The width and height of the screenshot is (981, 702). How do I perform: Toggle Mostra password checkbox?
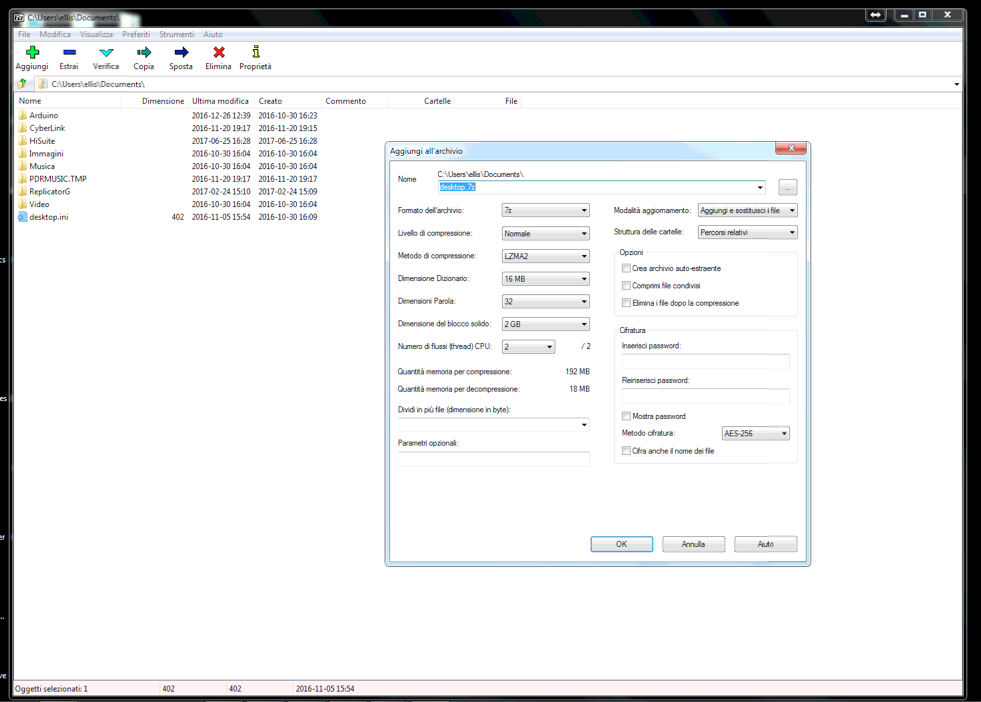click(x=626, y=416)
